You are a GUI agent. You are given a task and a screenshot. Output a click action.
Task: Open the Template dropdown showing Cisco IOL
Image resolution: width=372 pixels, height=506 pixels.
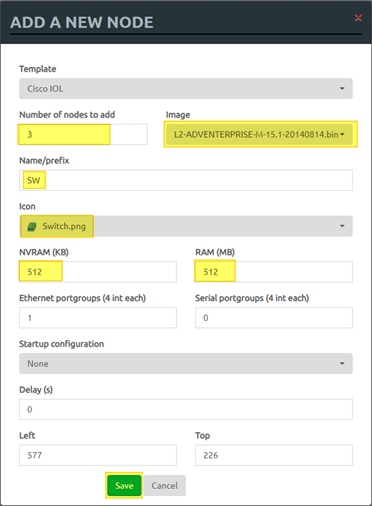(186, 89)
